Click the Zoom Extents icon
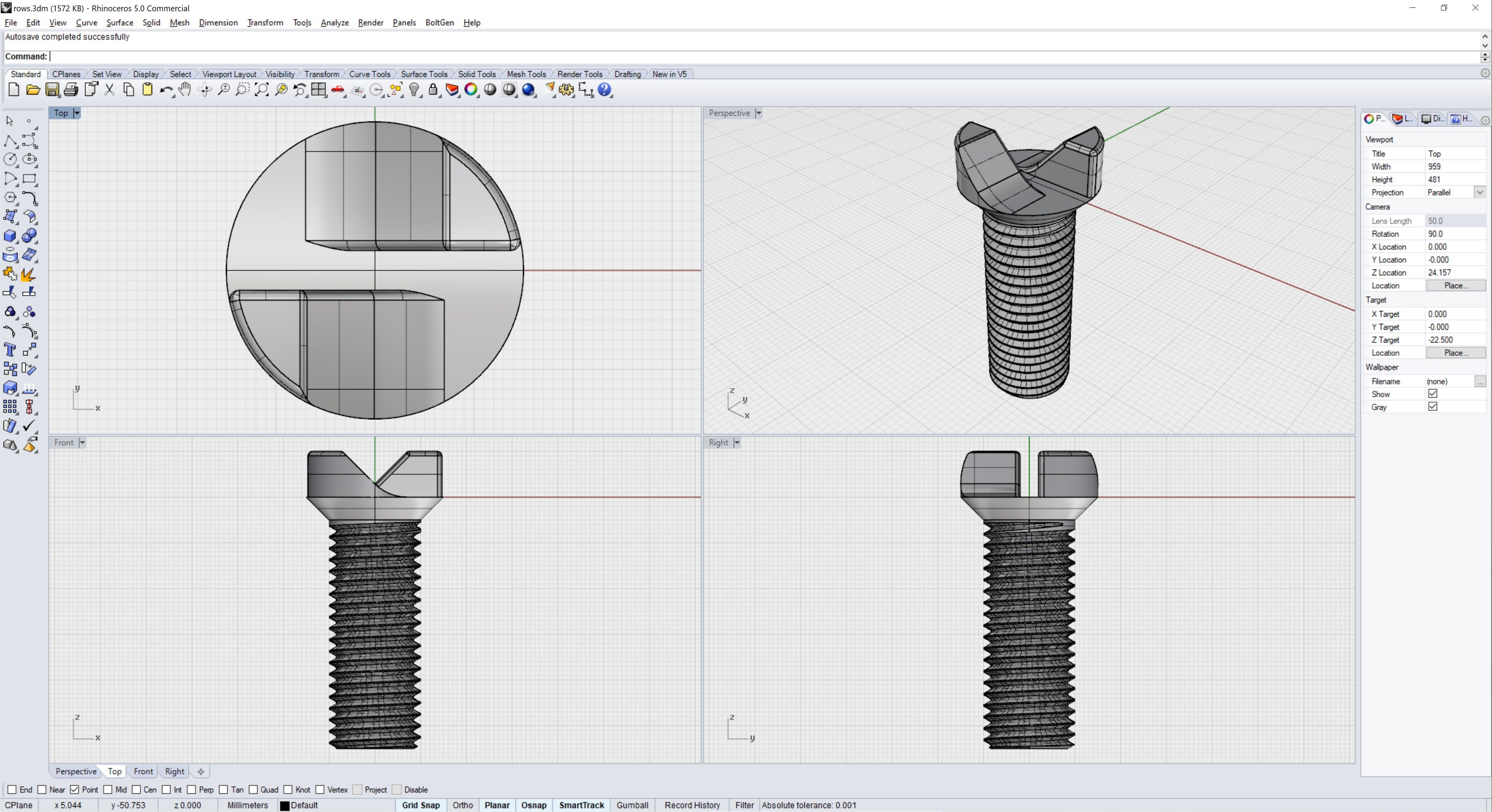This screenshot has width=1492, height=812. (262, 90)
